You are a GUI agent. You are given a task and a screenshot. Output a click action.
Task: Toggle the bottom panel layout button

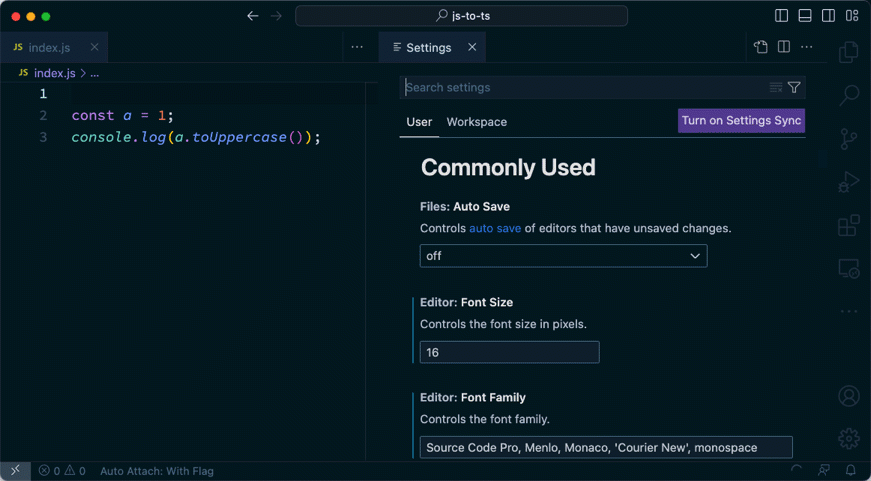[x=805, y=16]
